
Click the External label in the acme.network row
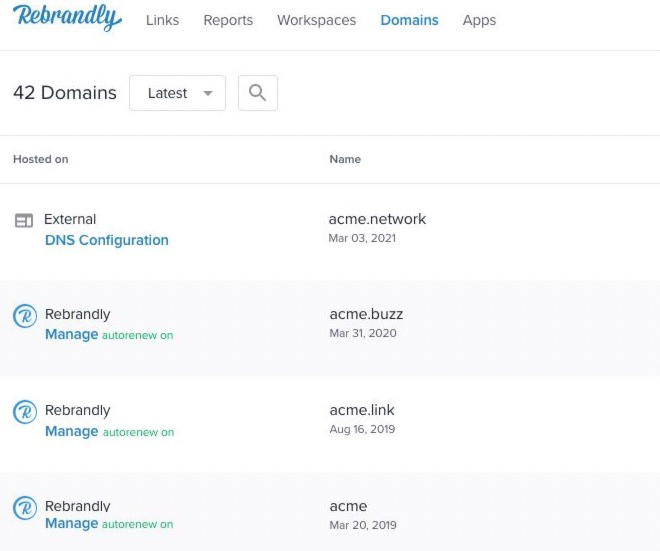coord(70,219)
